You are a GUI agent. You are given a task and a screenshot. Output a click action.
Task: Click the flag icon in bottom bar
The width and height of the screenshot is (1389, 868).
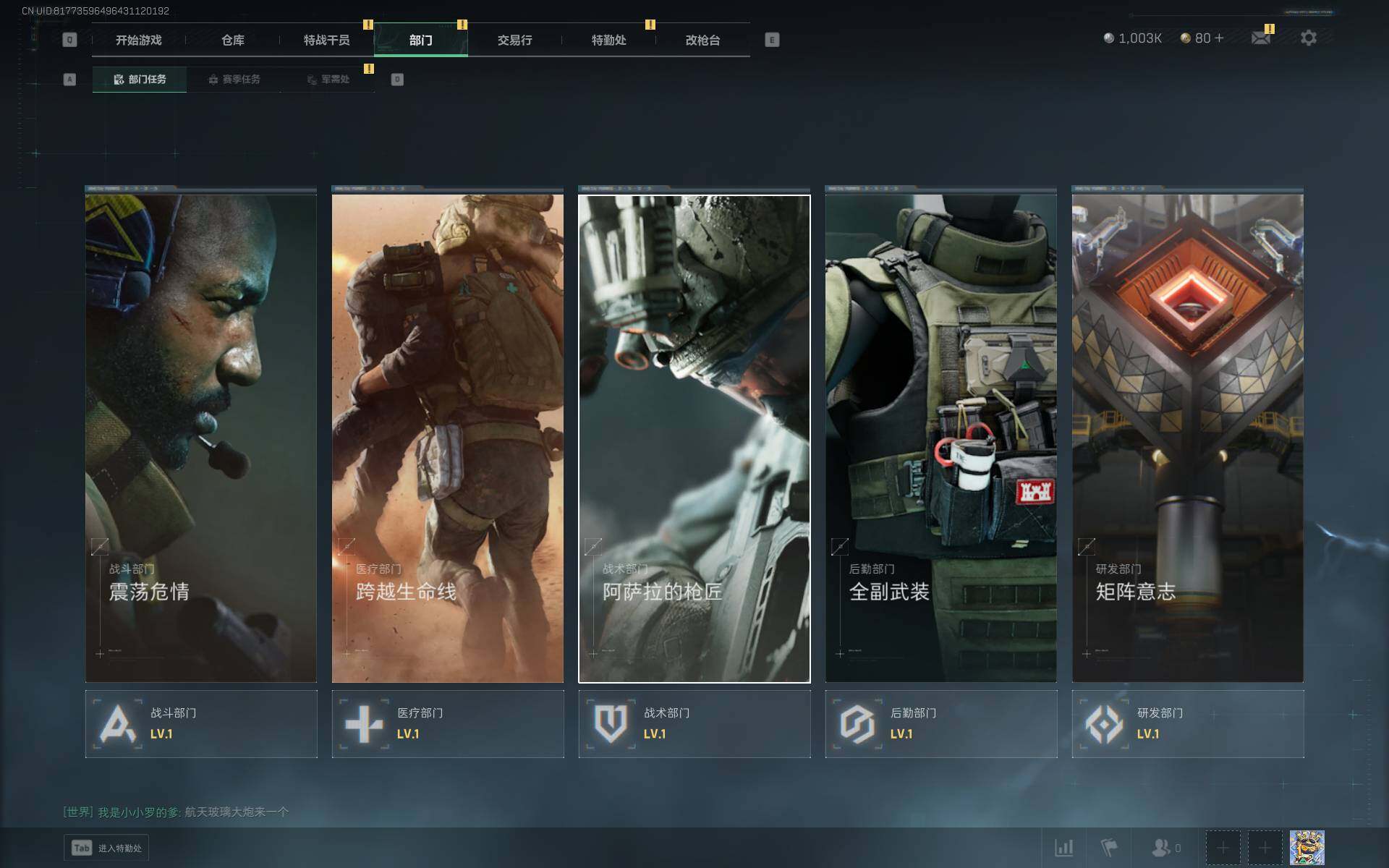[x=1109, y=847]
